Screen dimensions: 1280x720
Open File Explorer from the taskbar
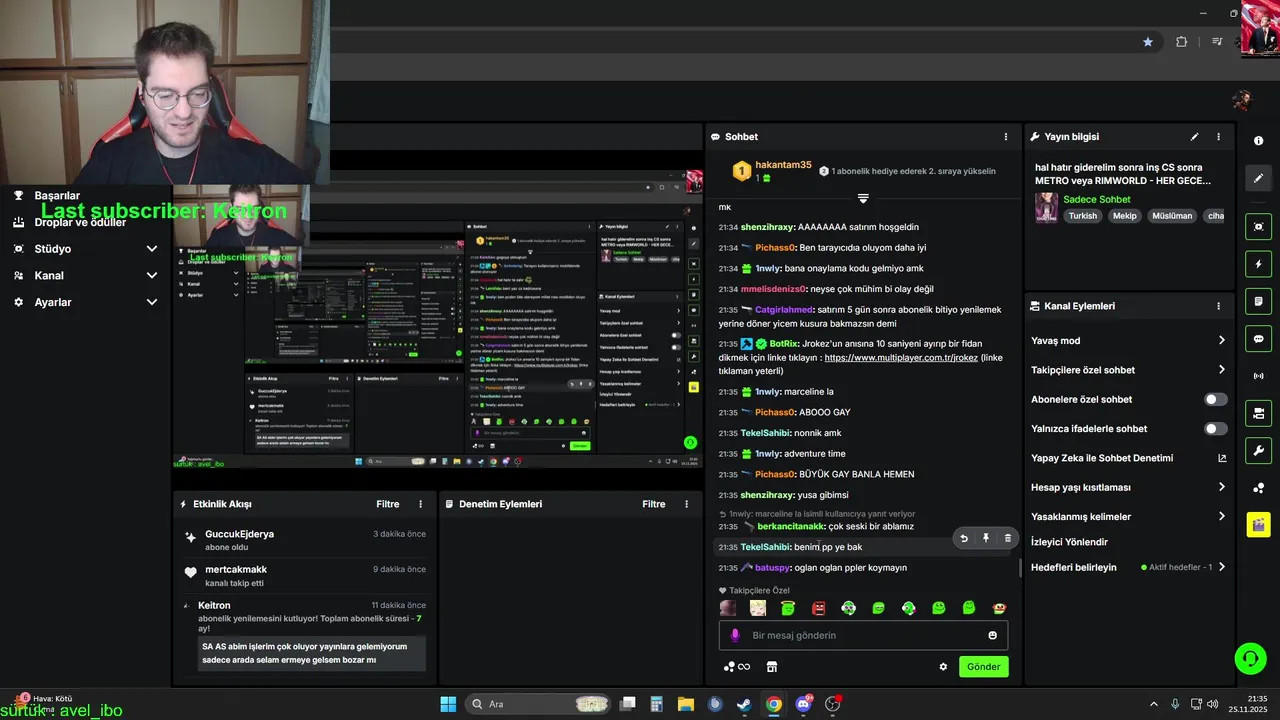(686, 704)
